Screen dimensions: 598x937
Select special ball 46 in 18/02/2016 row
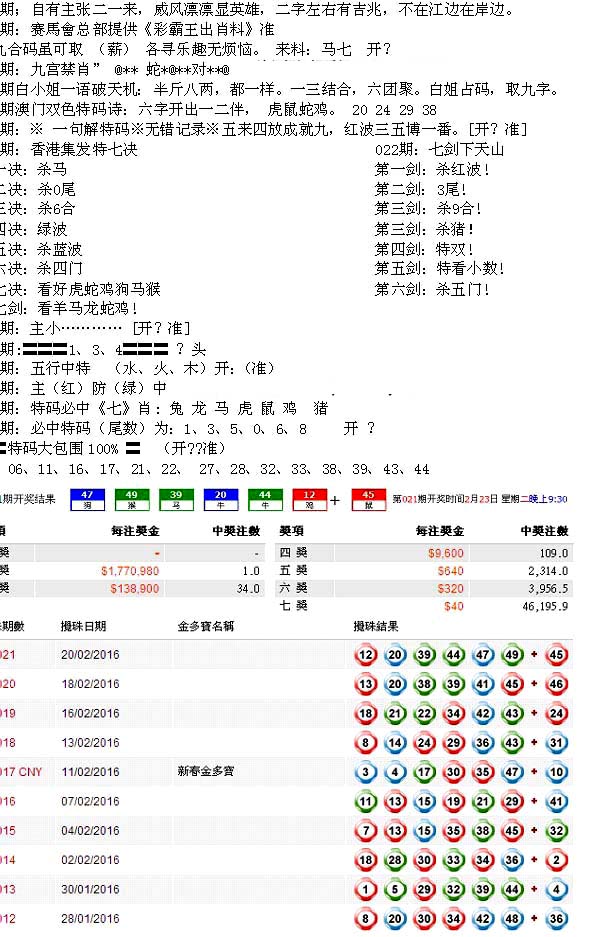tap(556, 684)
